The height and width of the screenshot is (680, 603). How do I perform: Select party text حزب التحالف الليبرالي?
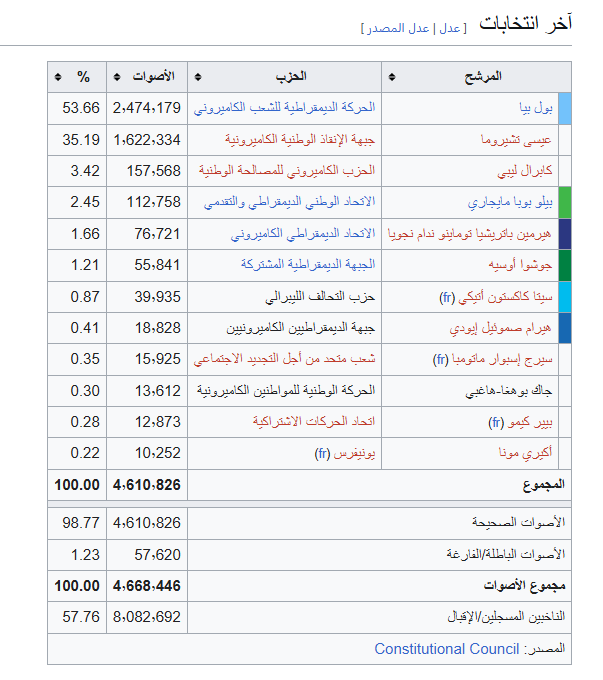click(x=320, y=297)
